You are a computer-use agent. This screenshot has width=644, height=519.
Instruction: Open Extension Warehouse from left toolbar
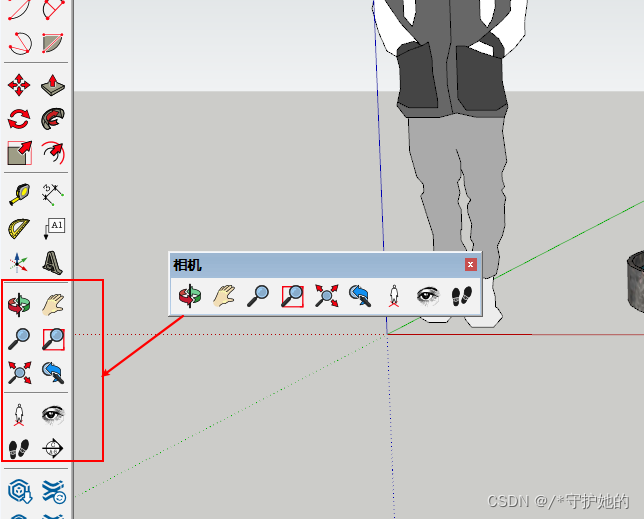pyautogui.click(x=53, y=491)
